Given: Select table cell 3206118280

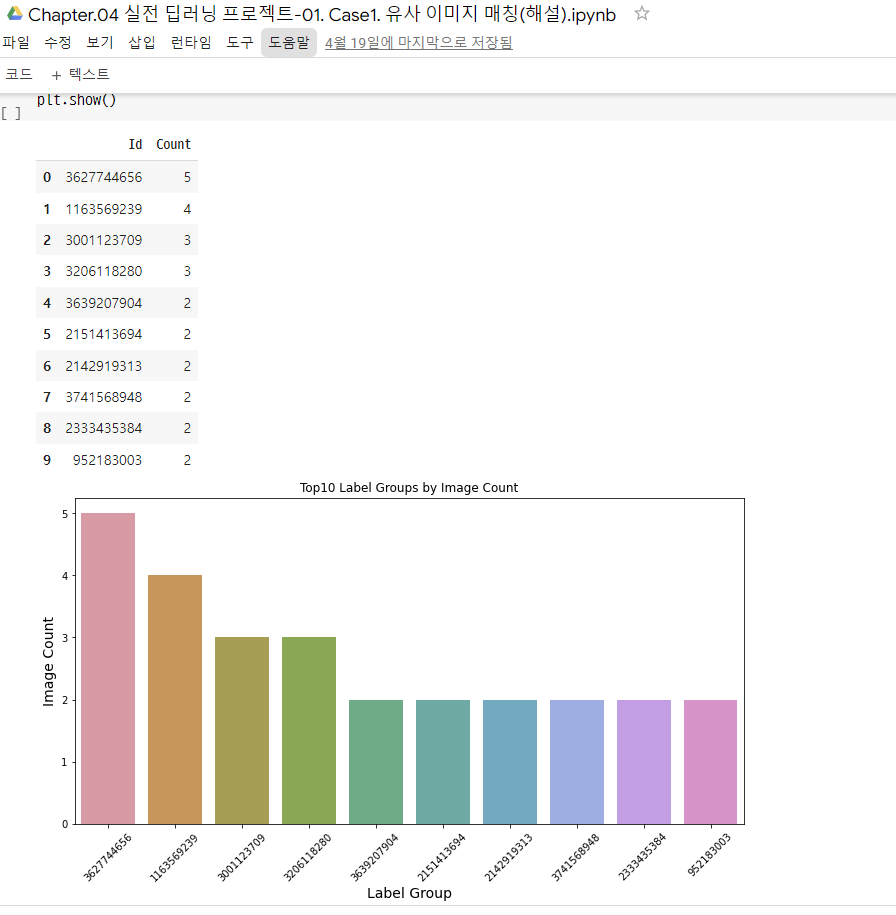Looking at the screenshot, I should pos(103,271).
